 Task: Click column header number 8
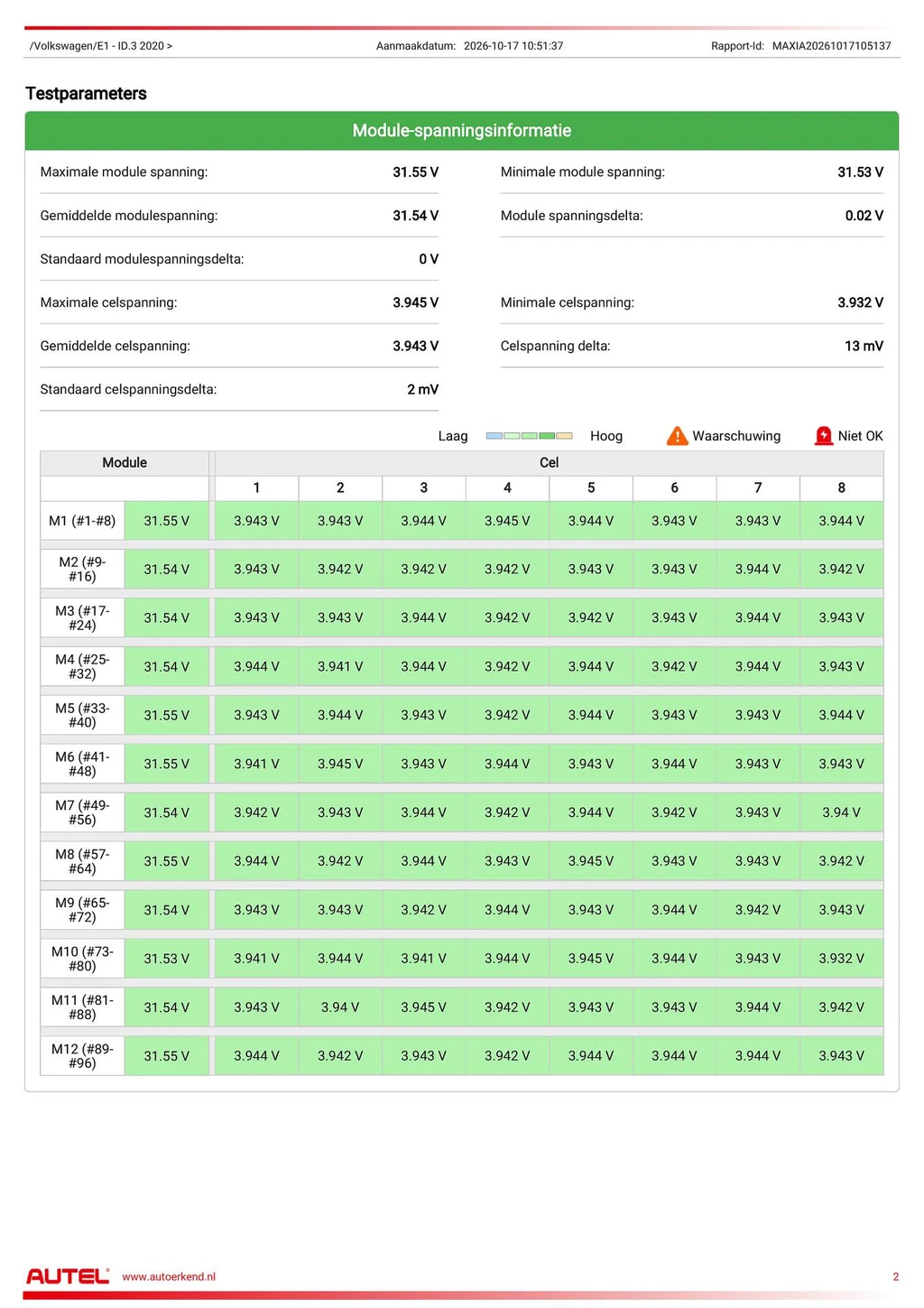click(x=841, y=487)
